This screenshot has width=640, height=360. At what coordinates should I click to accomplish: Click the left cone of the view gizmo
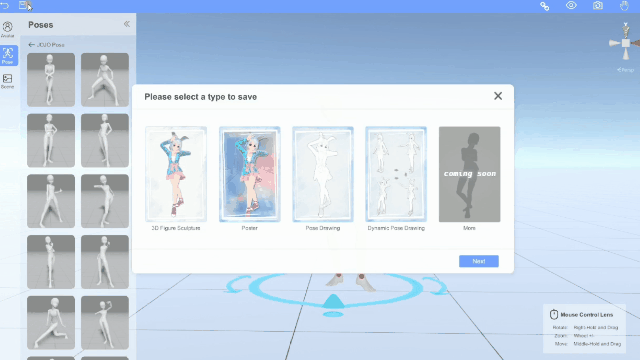click(x=615, y=43)
